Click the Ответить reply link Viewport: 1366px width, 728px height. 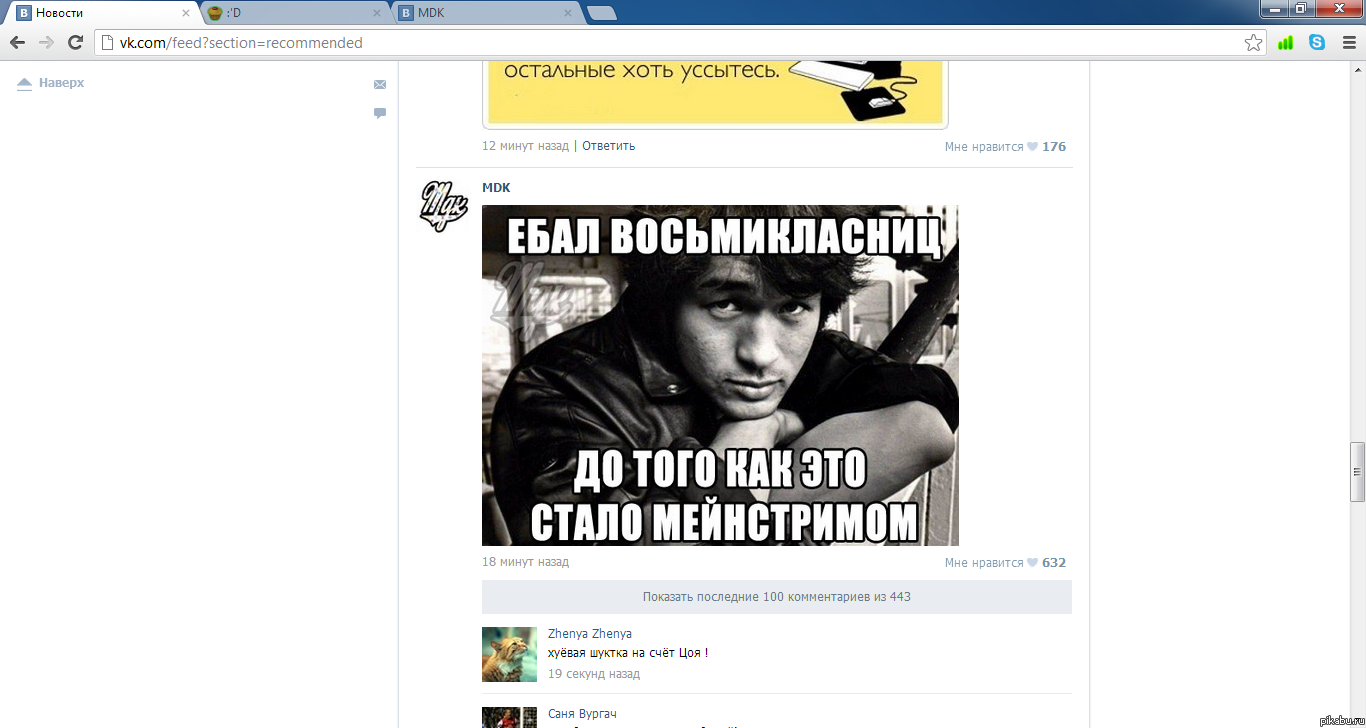pos(608,146)
